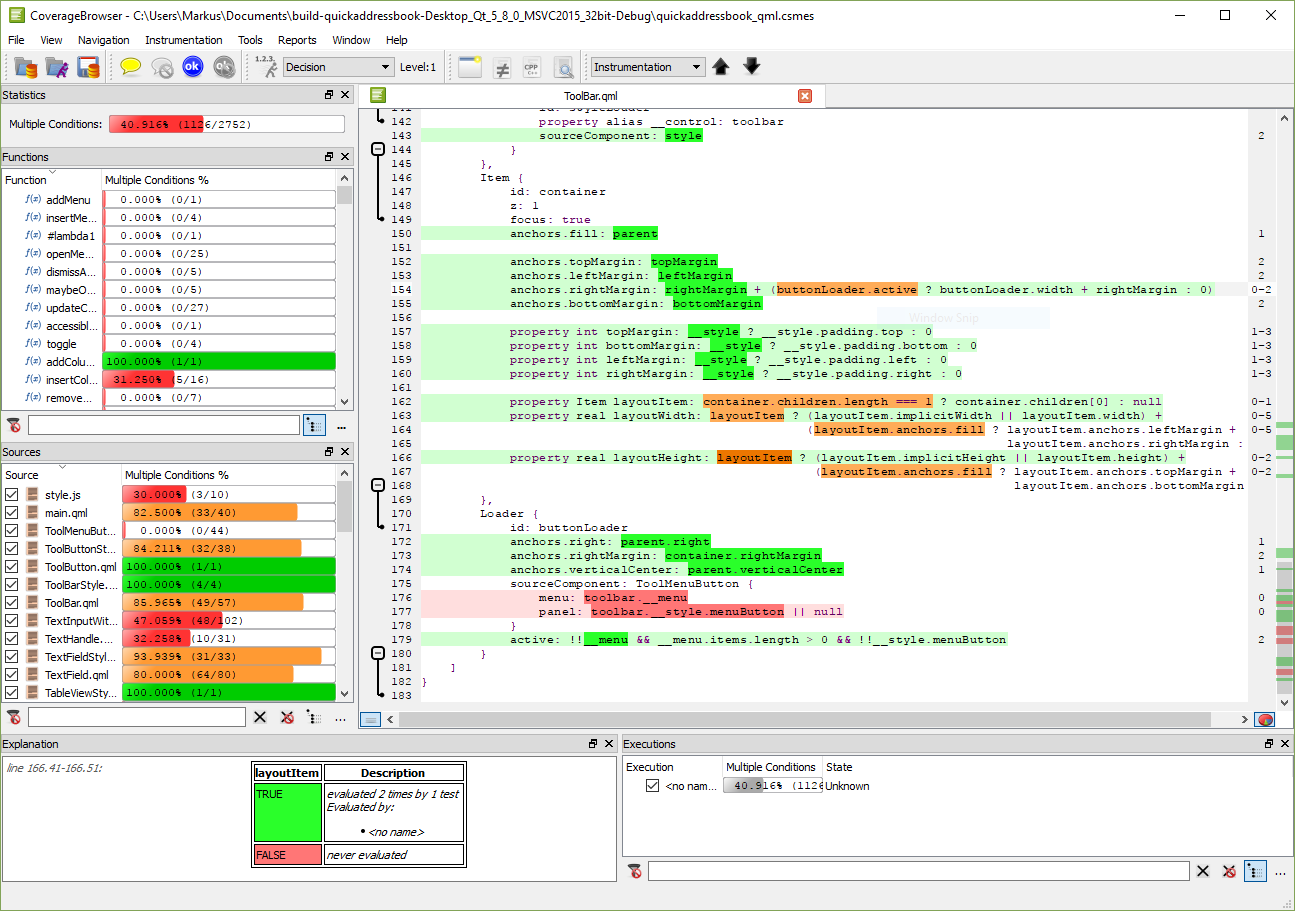Click the blue 'ok' validation icon

coord(193,67)
